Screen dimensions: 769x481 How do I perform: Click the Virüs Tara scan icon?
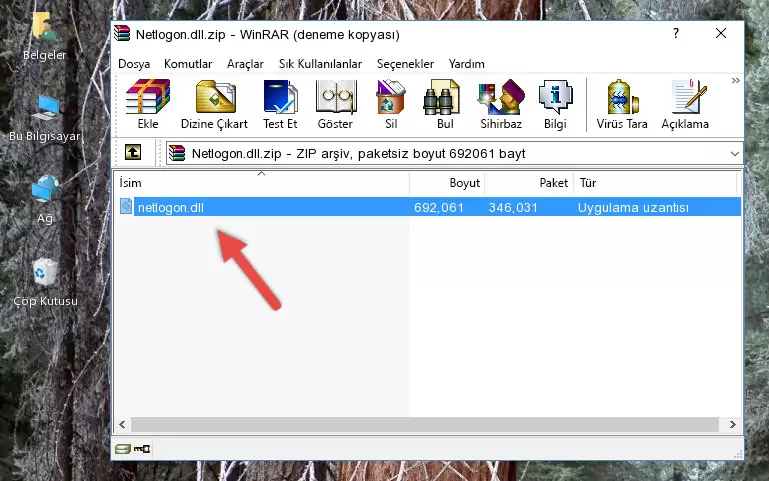622,97
